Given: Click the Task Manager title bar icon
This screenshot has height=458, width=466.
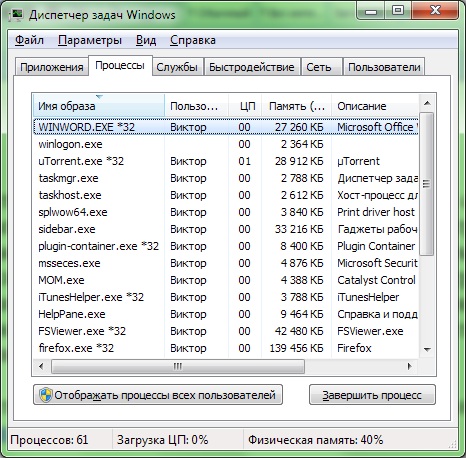Looking at the screenshot, I should pyautogui.click(x=17, y=15).
